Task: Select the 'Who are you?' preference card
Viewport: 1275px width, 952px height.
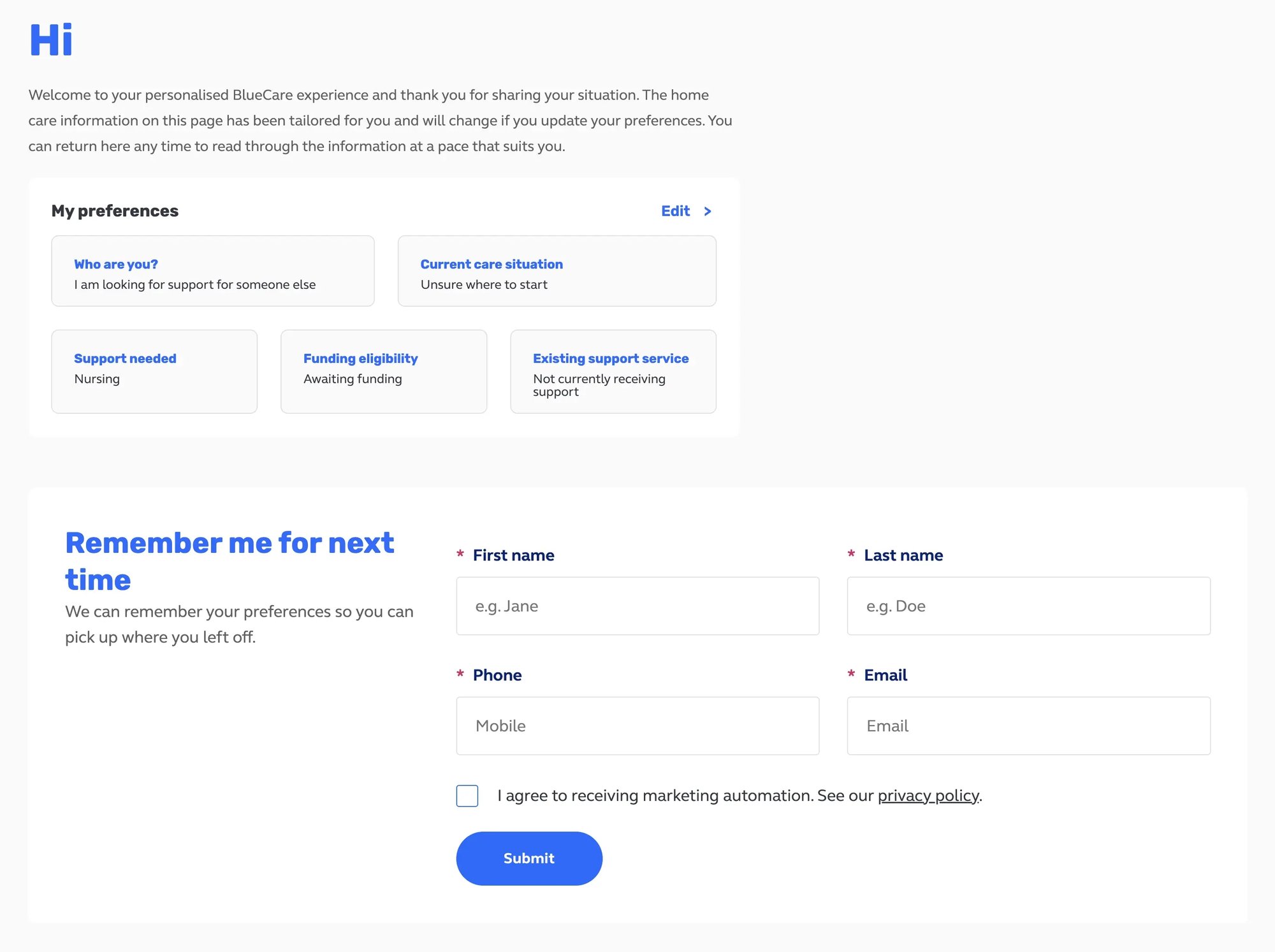Action: 212,270
